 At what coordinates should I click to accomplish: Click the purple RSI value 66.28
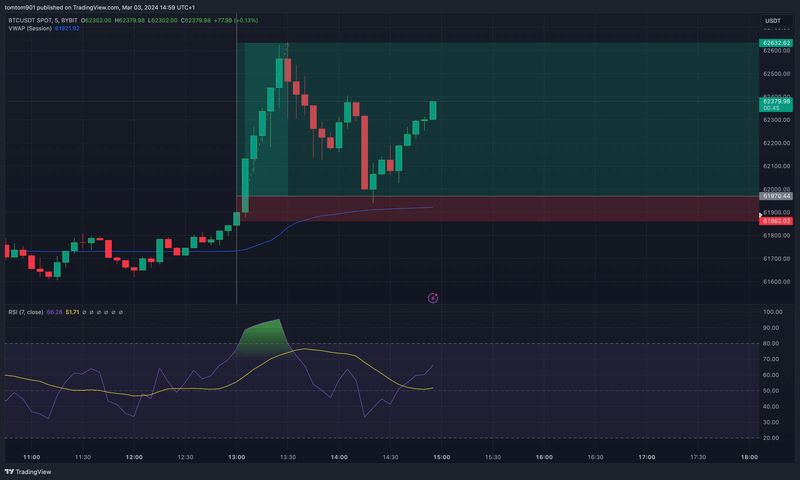coord(54,312)
